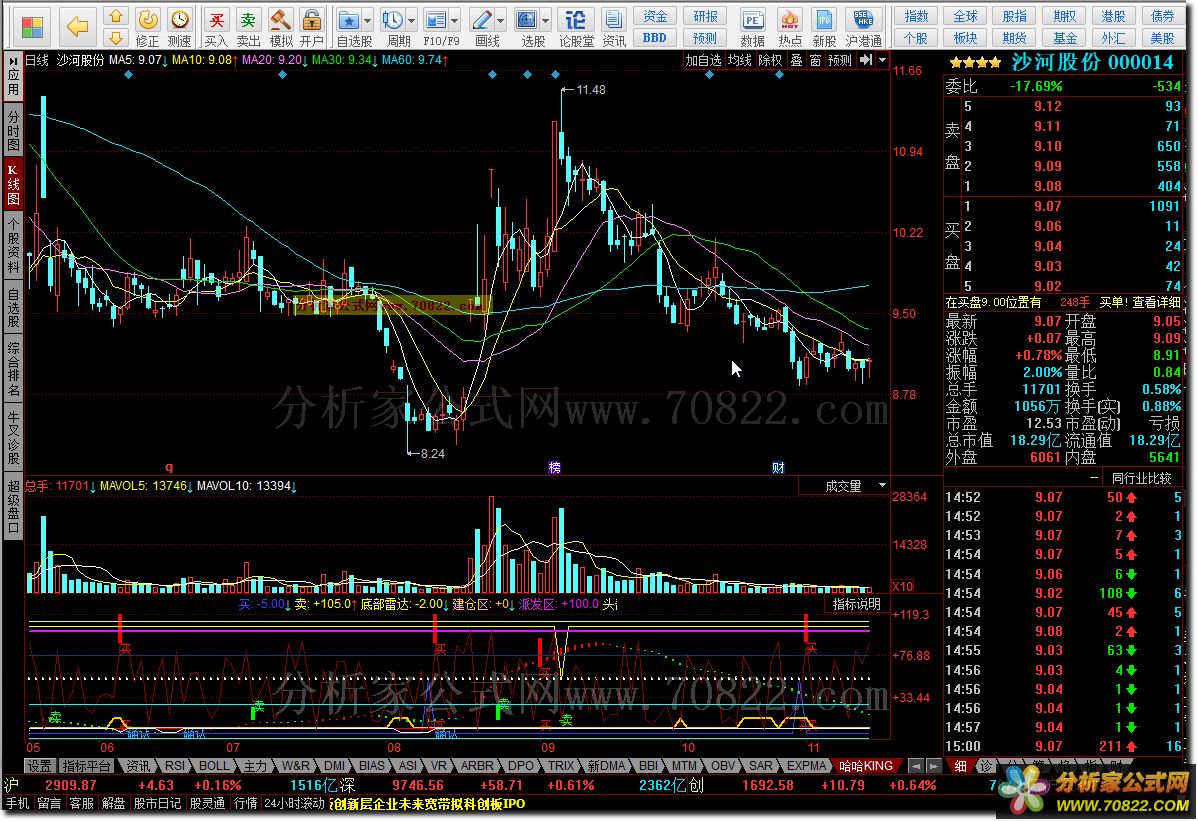Open 模拟 simulated trading
This screenshot has width=1198, height=821.
tap(280, 27)
